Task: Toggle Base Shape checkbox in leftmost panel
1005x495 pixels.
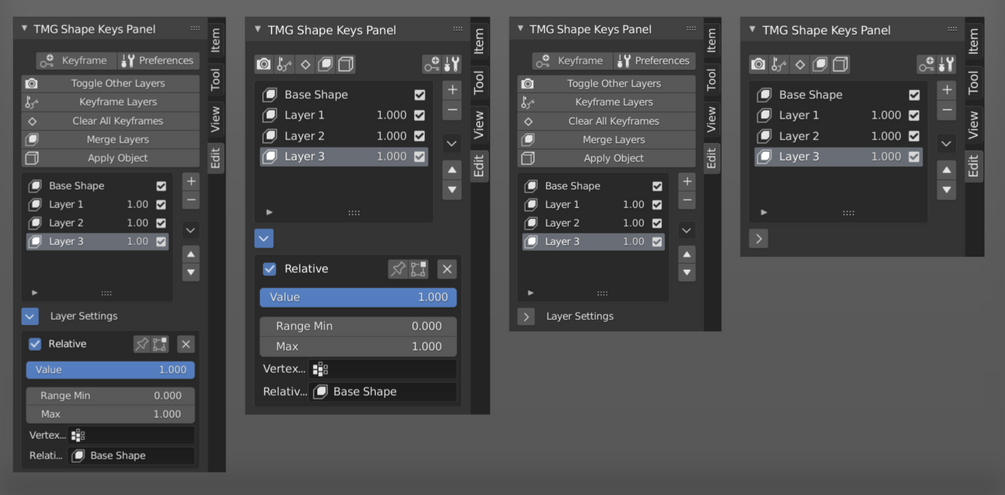Action: [x=161, y=186]
